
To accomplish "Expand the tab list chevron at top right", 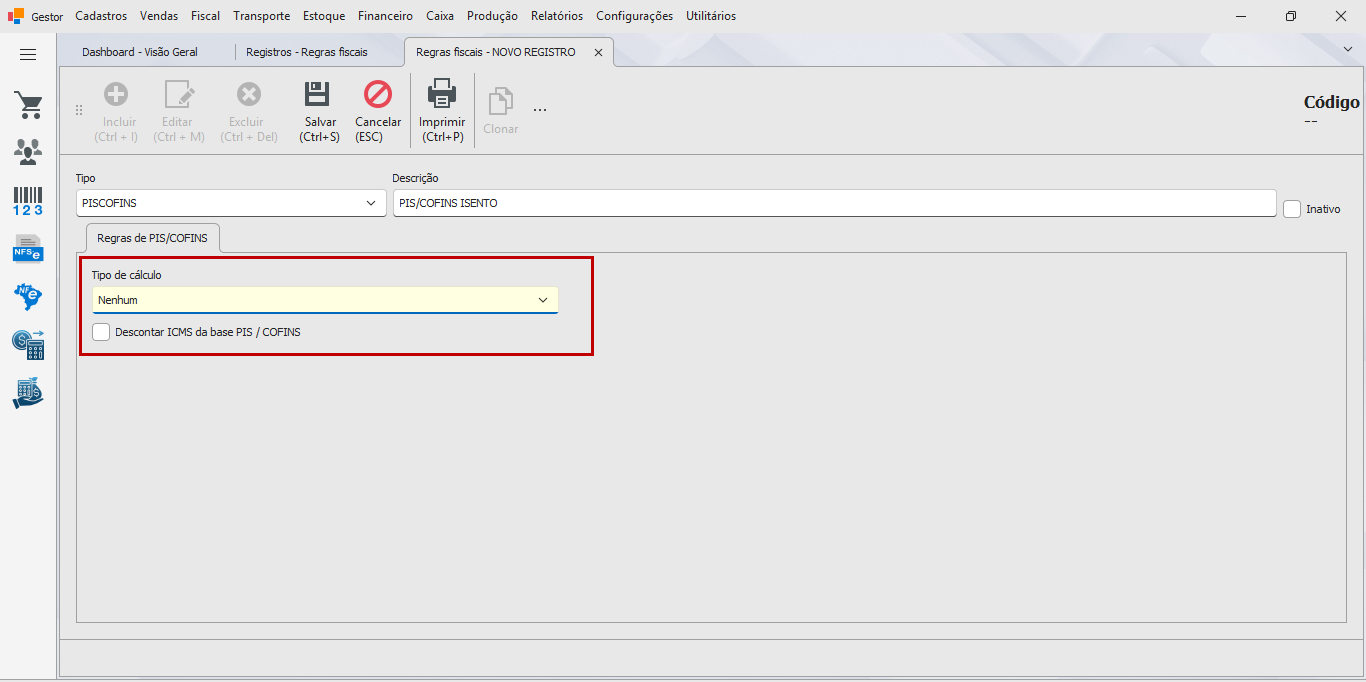I will [x=1348, y=49].
